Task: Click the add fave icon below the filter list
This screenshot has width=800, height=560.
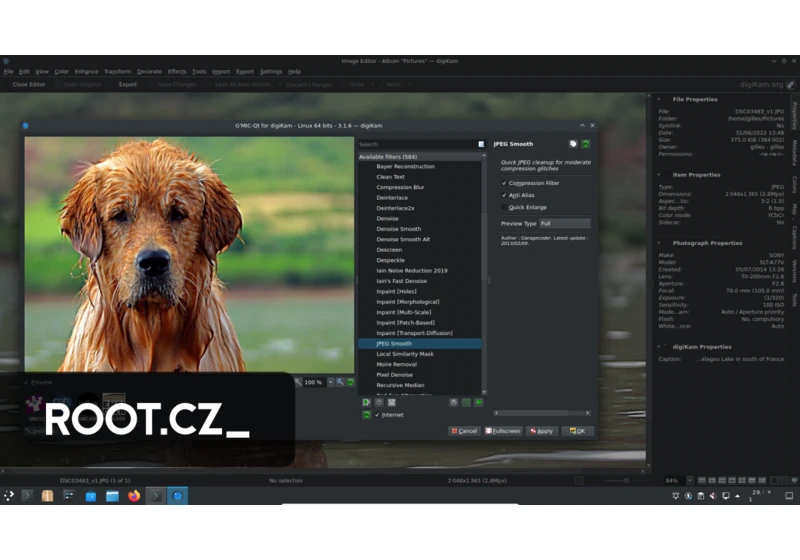Action: coord(366,402)
